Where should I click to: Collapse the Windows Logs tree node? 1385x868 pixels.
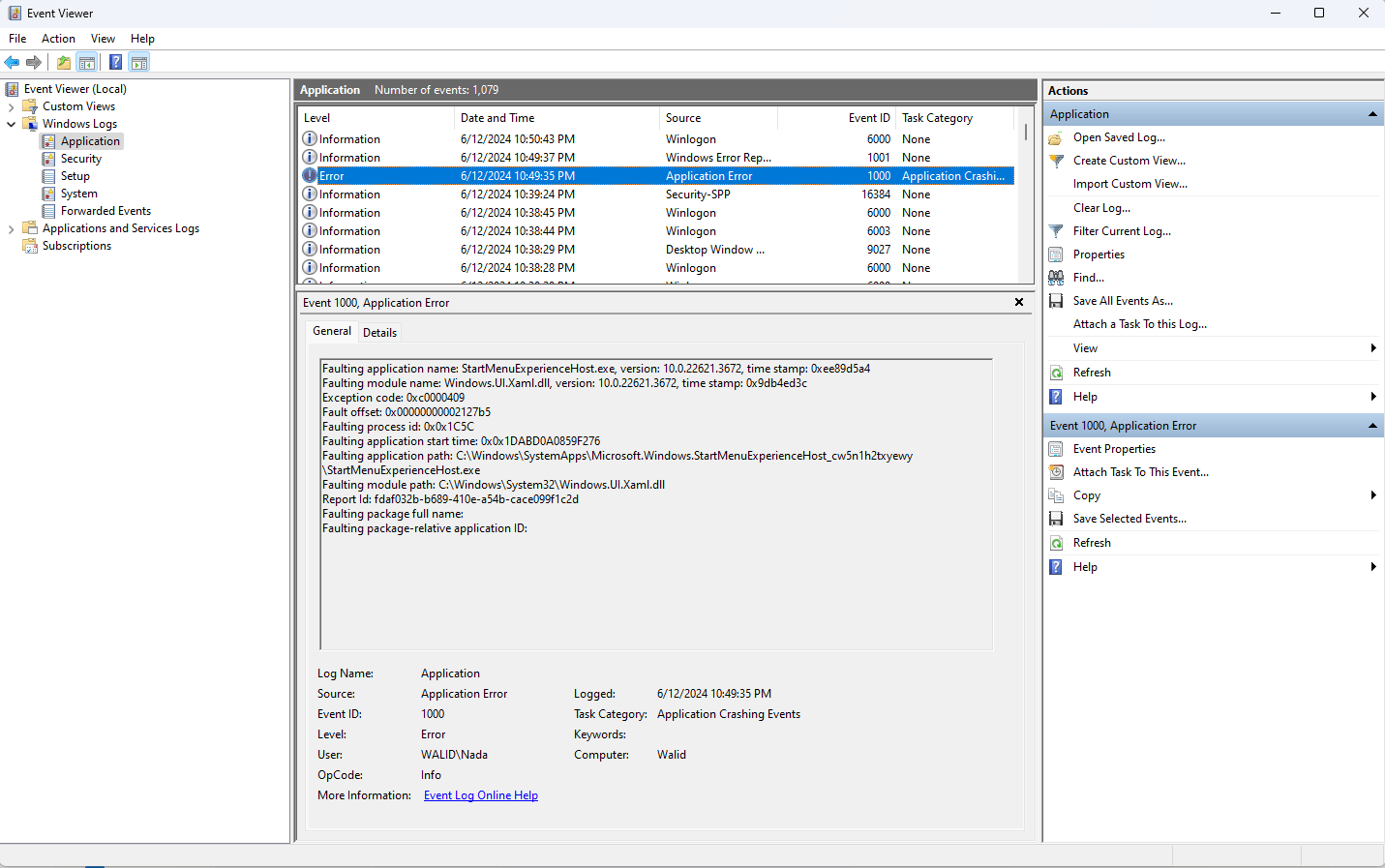tap(11, 123)
